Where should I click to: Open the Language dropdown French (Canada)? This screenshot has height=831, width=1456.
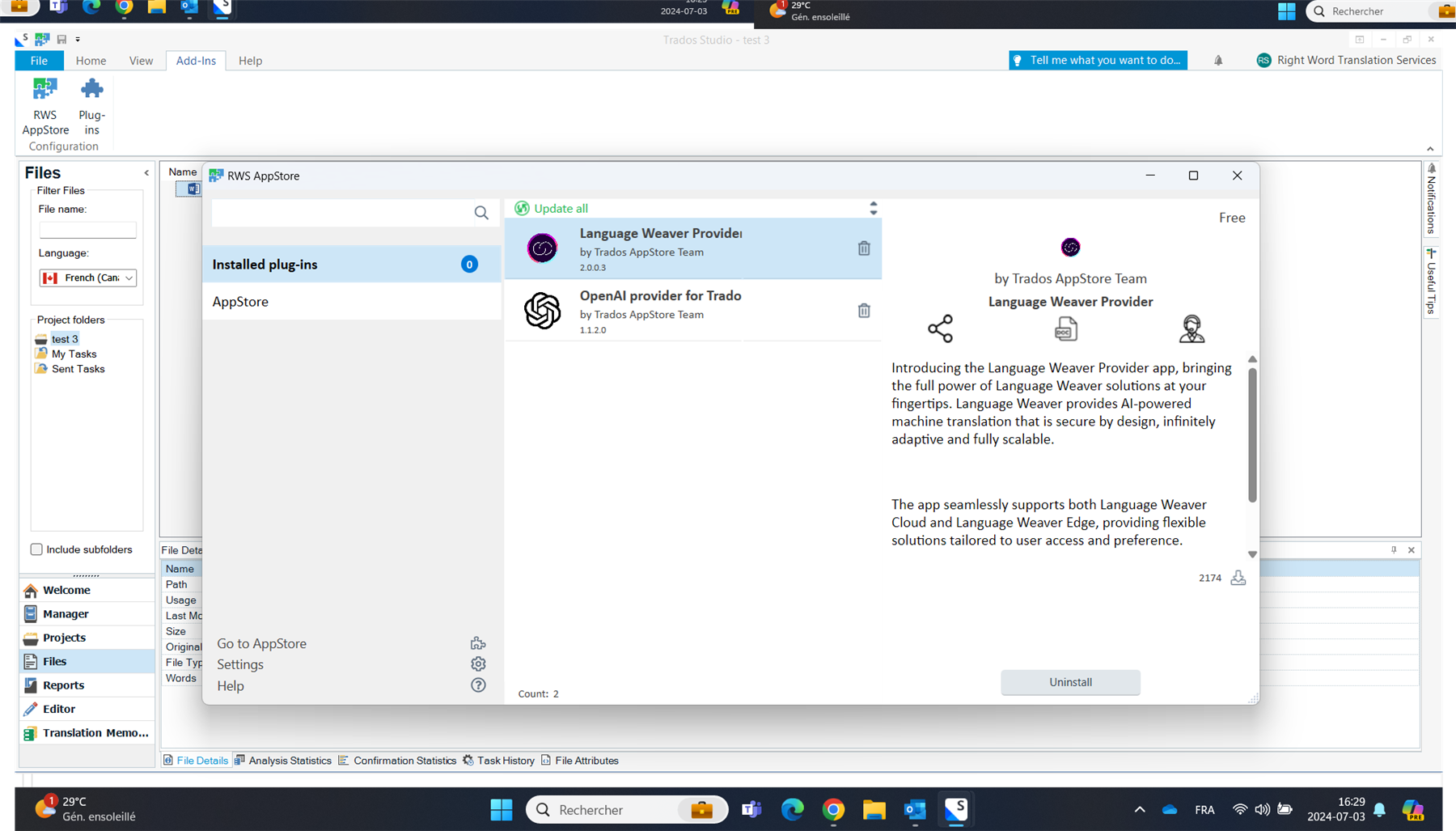point(87,278)
